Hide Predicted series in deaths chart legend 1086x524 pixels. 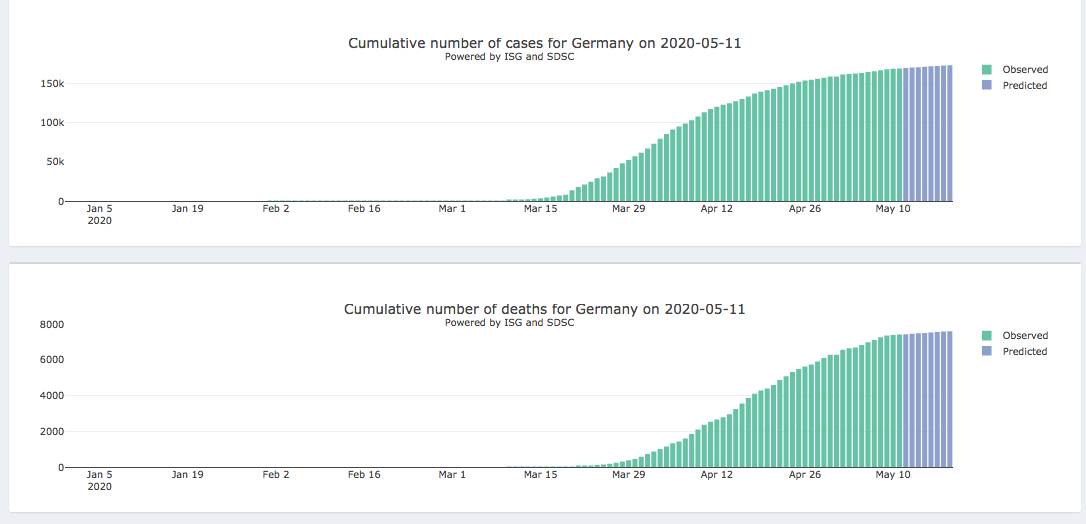(x=1024, y=352)
